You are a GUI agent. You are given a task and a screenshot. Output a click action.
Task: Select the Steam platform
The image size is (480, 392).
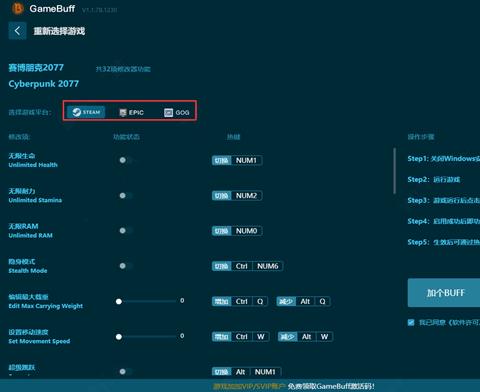click(x=86, y=112)
